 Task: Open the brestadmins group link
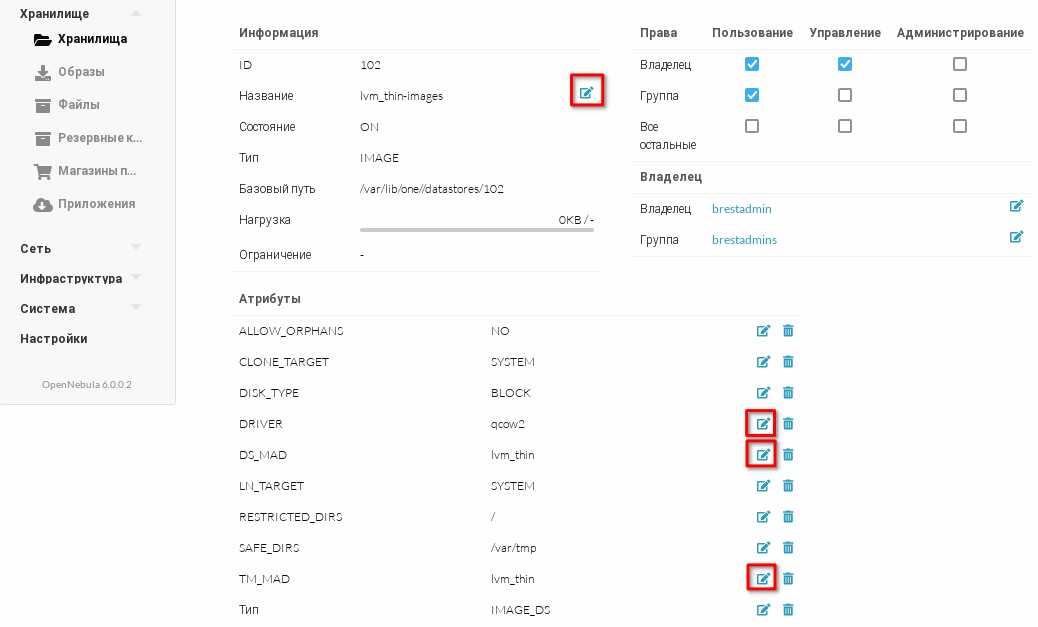coord(744,240)
